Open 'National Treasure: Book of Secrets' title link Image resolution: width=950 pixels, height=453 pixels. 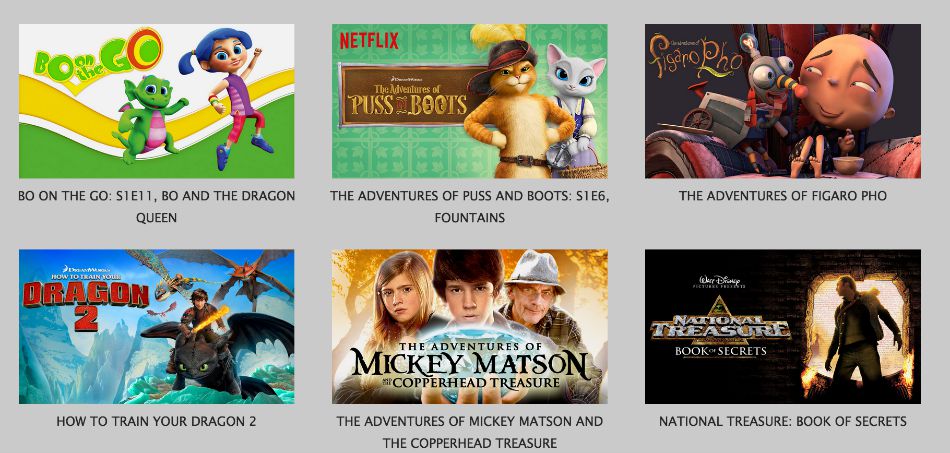pyautogui.click(x=783, y=422)
